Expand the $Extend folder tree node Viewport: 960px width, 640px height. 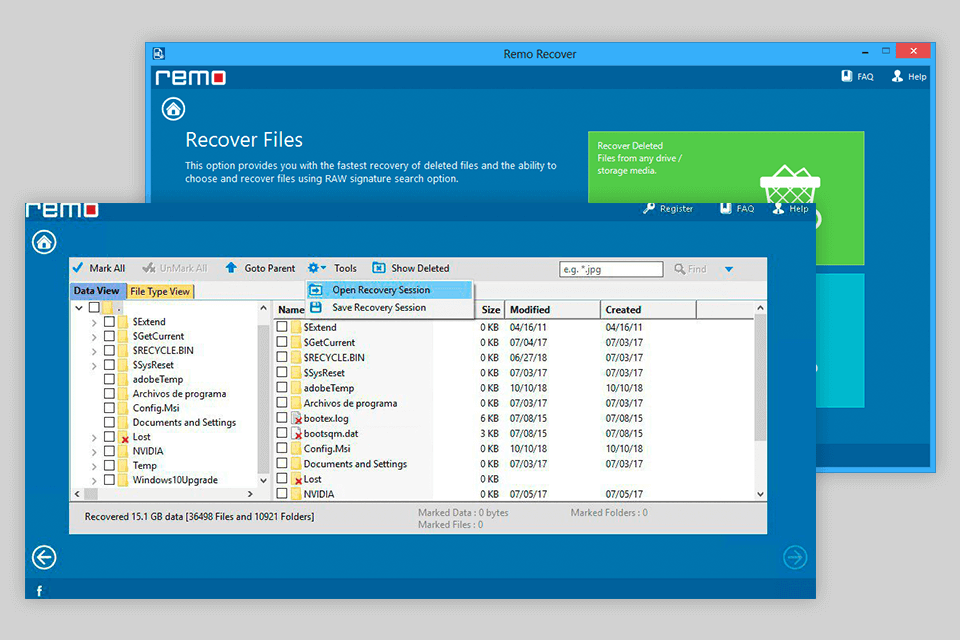pyautogui.click(x=94, y=322)
